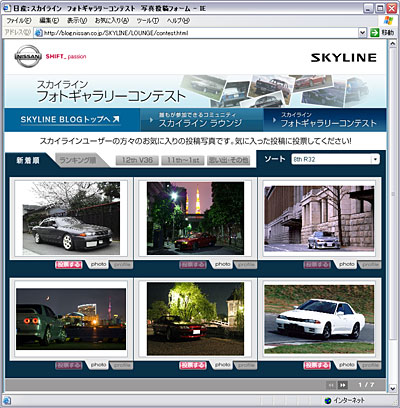Screen dimensions: 400x408
Task: Select profile tab under stone building photo
Action: click(370, 265)
